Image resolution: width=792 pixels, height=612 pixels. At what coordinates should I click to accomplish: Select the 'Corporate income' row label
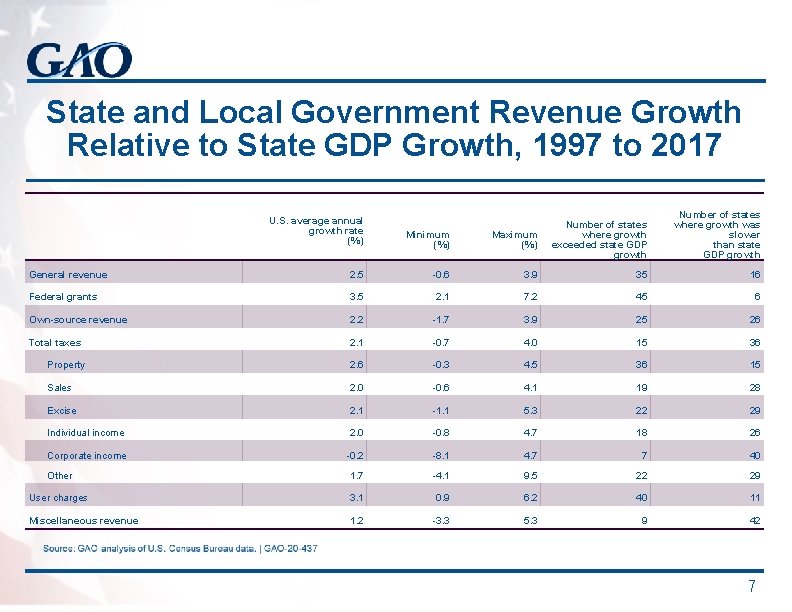pyautogui.click(x=87, y=455)
